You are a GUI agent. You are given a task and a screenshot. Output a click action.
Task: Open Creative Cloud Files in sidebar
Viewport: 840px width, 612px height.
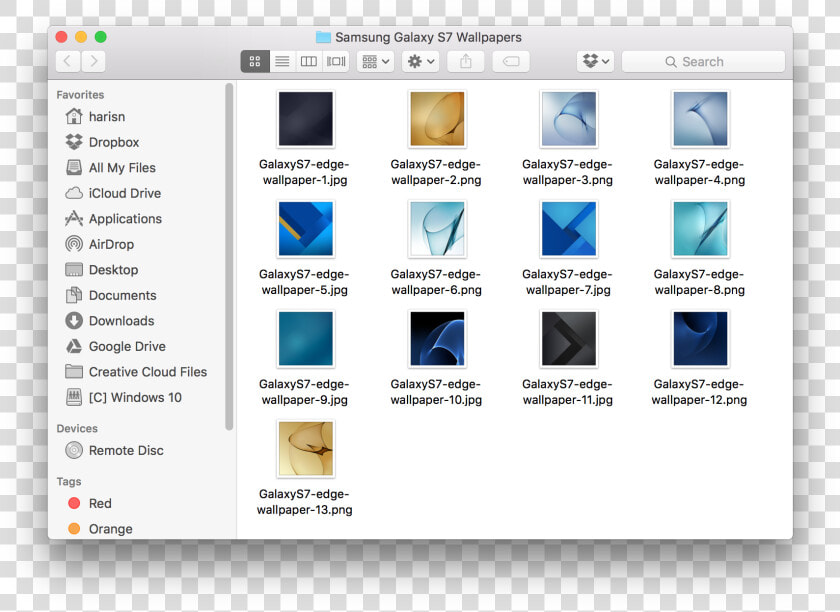[x=136, y=372]
